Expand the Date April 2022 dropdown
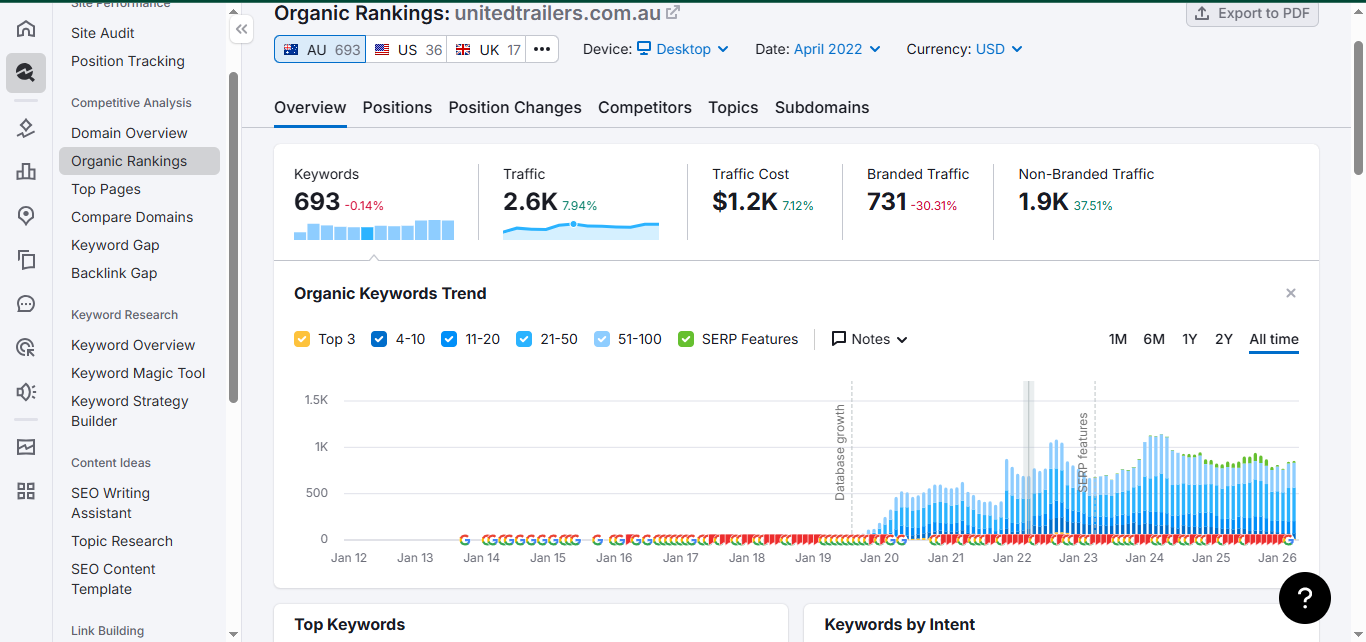The width and height of the screenshot is (1366, 642). tap(837, 49)
